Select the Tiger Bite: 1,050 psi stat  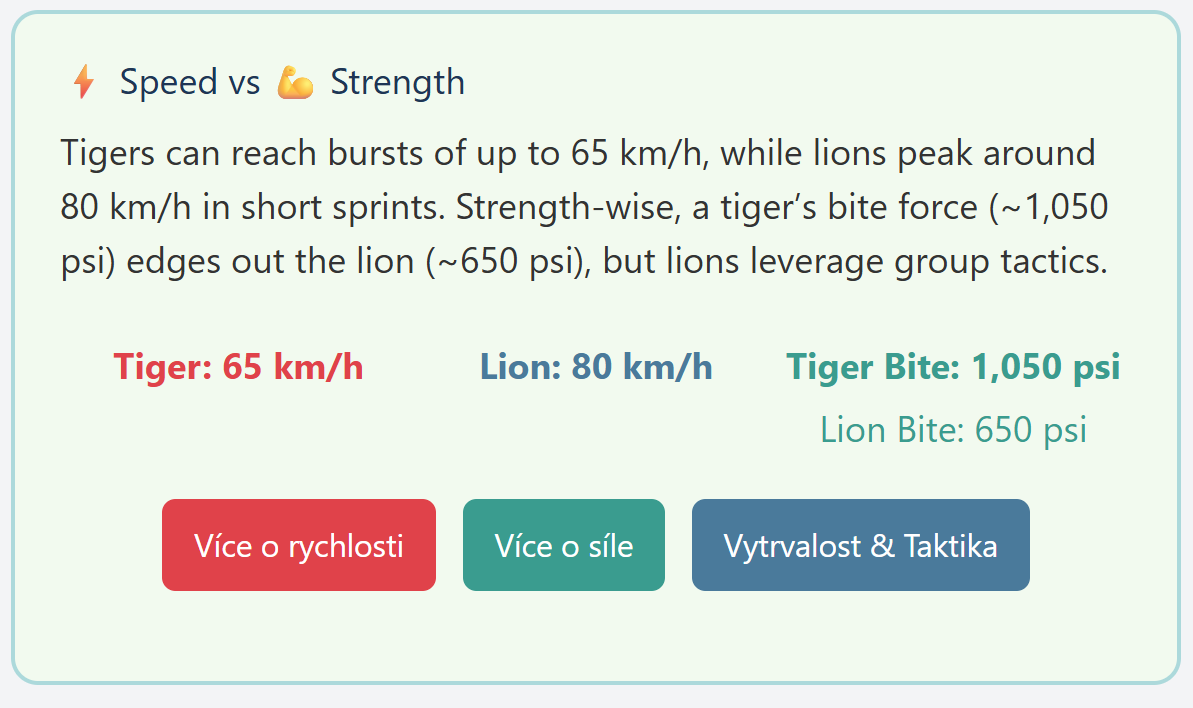953,367
